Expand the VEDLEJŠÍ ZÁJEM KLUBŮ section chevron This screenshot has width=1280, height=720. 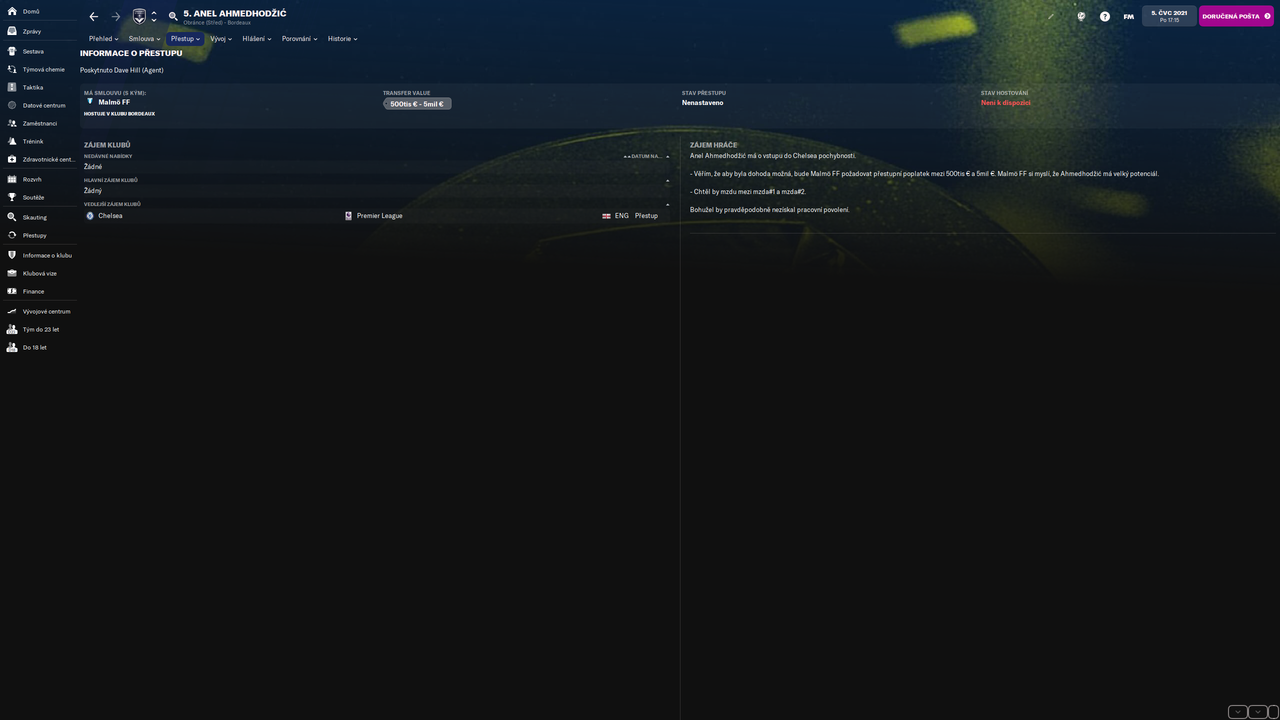click(667, 203)
